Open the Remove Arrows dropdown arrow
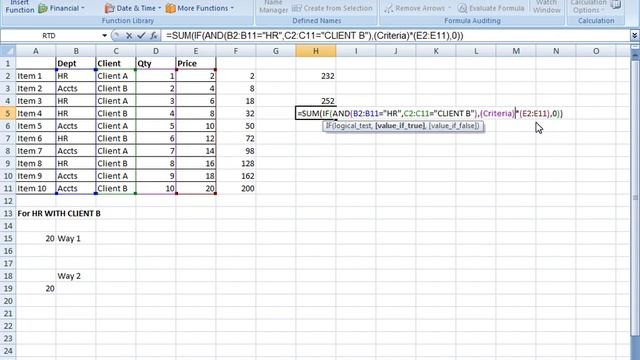The image size is (640, 360). (449, 8)
